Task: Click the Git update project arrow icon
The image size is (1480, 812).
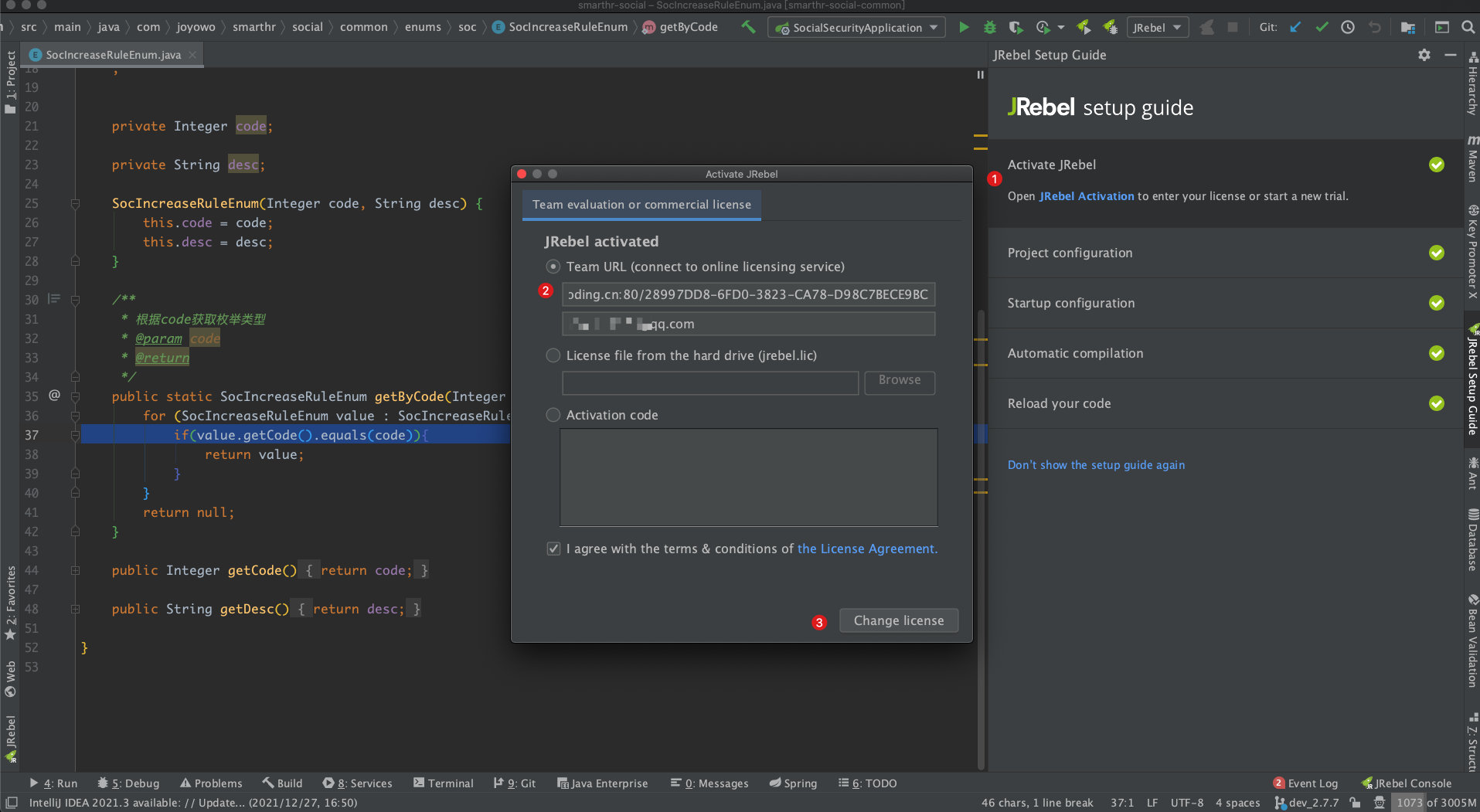Action: tap(1295, 27)
